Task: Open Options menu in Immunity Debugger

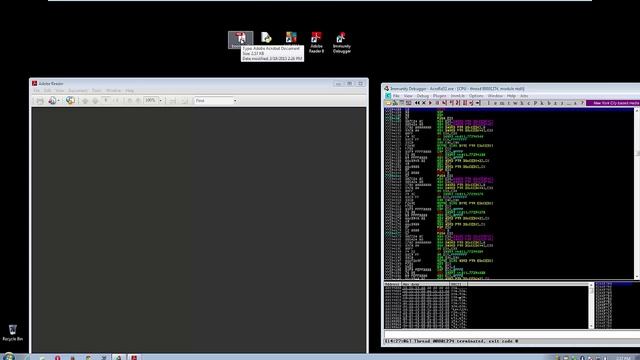Action: coord(476,96)
